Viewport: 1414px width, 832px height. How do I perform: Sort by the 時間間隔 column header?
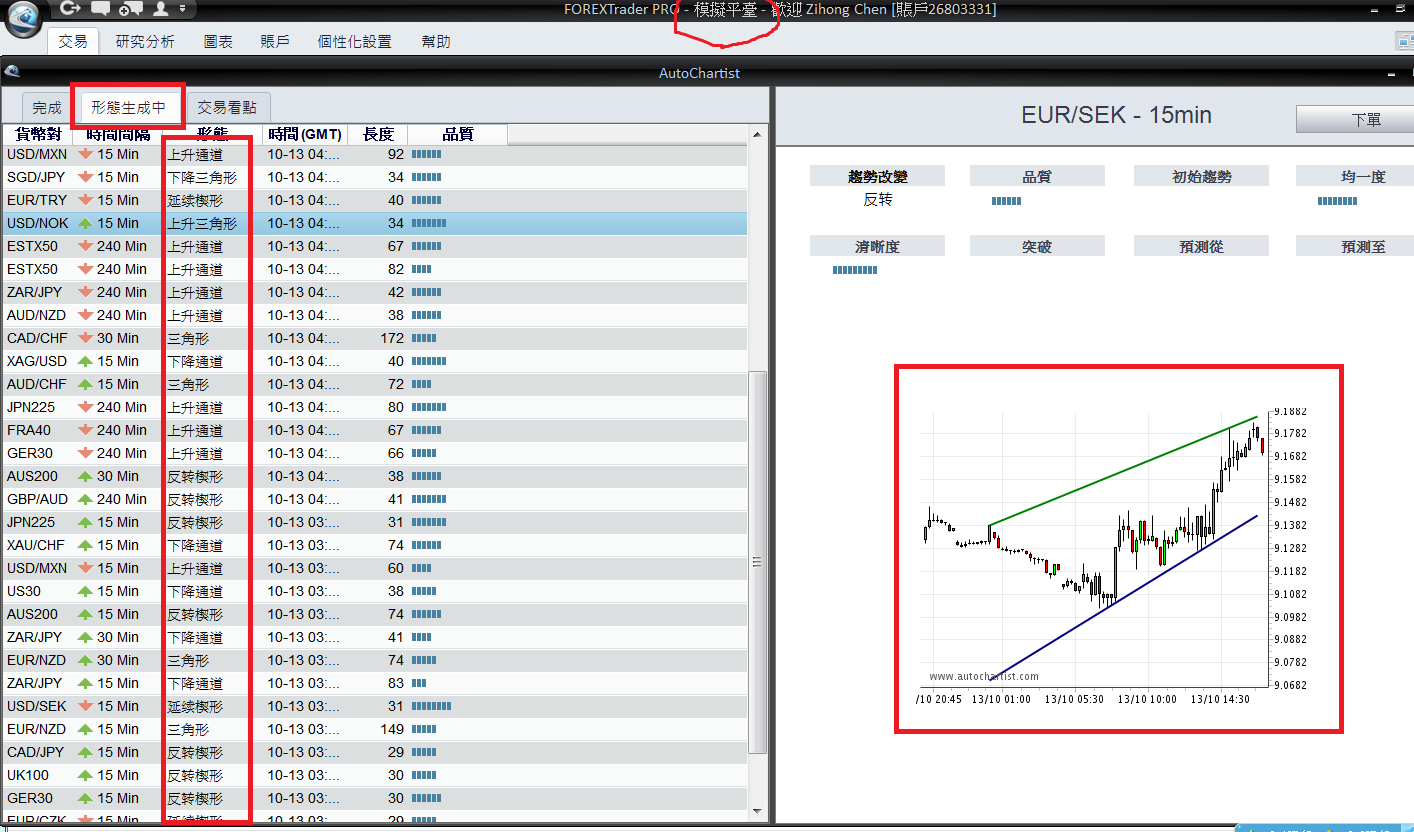pyautogui.click(x=118, y=134)
